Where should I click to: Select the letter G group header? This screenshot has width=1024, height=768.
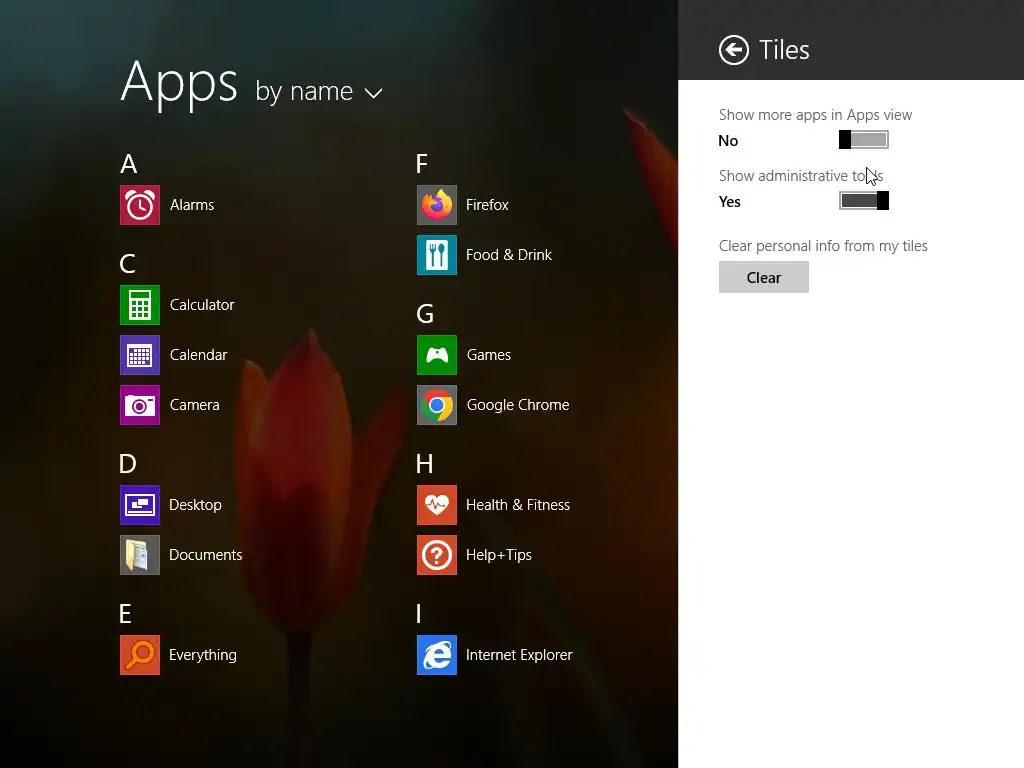pos(425,314)
